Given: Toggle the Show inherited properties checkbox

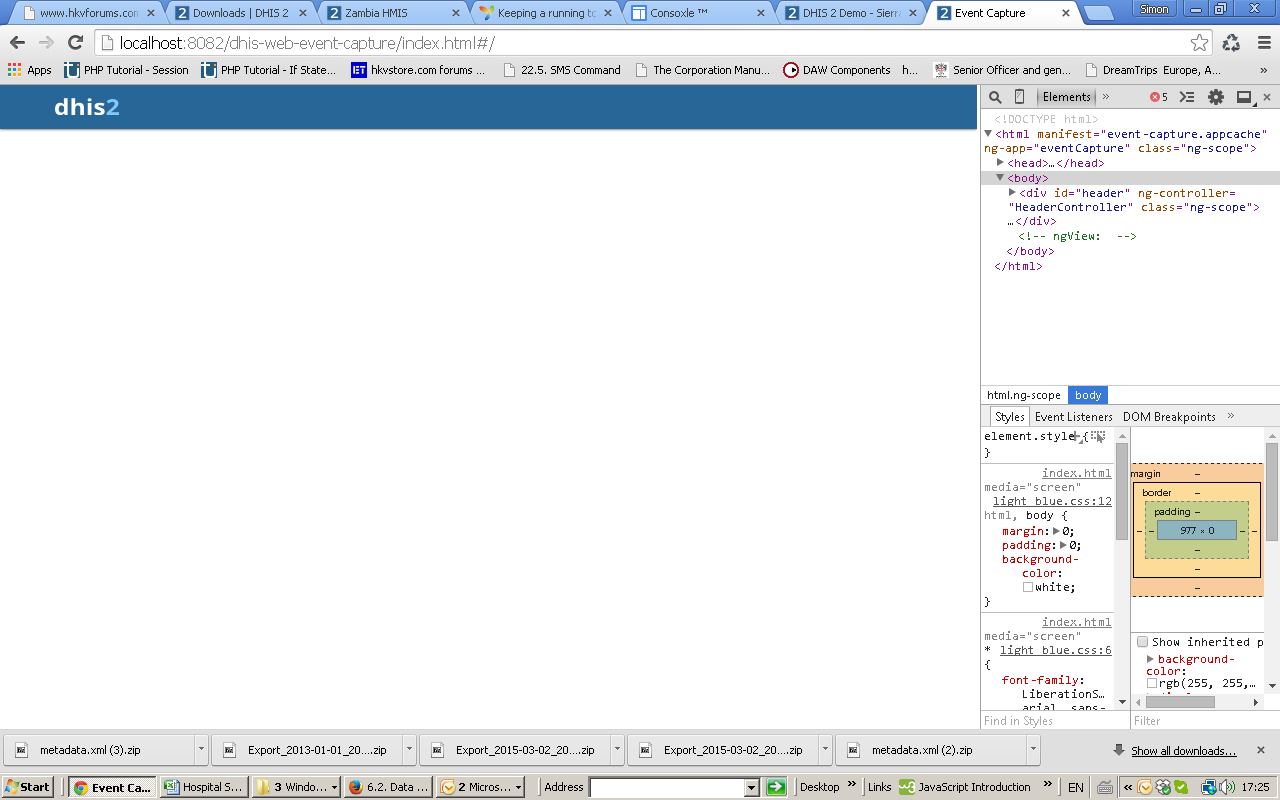Looking at the screenshot, I should (1142, 642).
